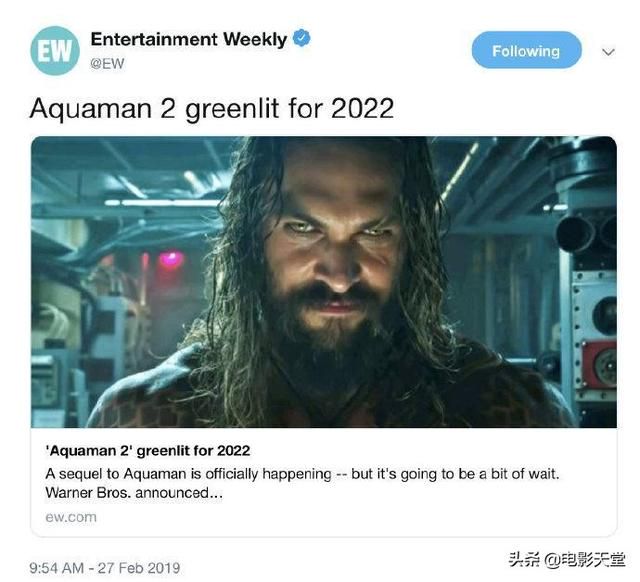Open card headline 'Aquaman 2' greenlit for 2022
The height and width of the screenshot is (582, 640).
(148, 451)
